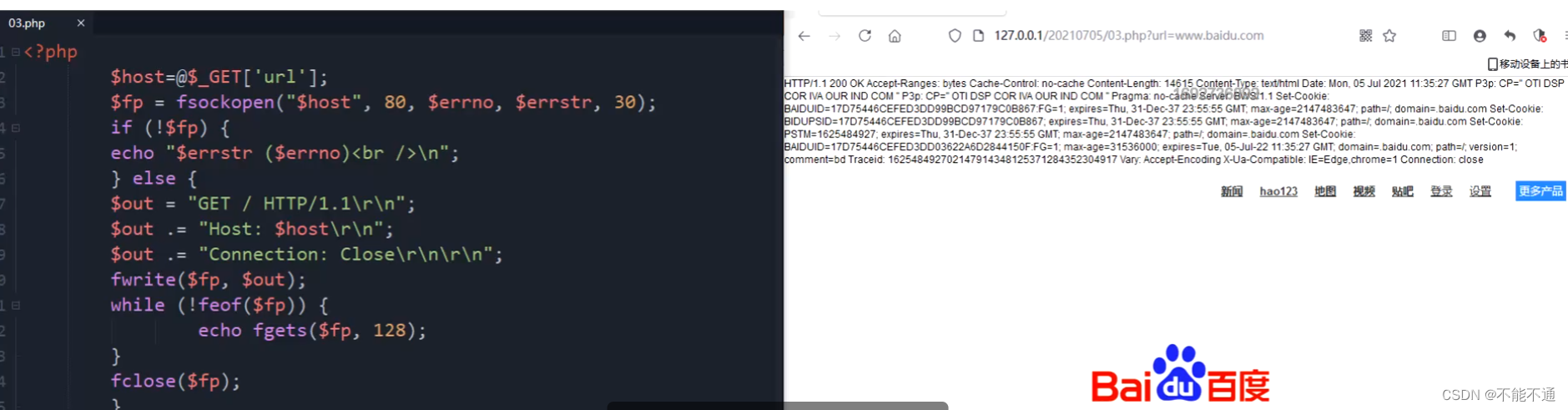1568x410 pixels.
Task: Open the 登录 login link
Action: 1441,191
